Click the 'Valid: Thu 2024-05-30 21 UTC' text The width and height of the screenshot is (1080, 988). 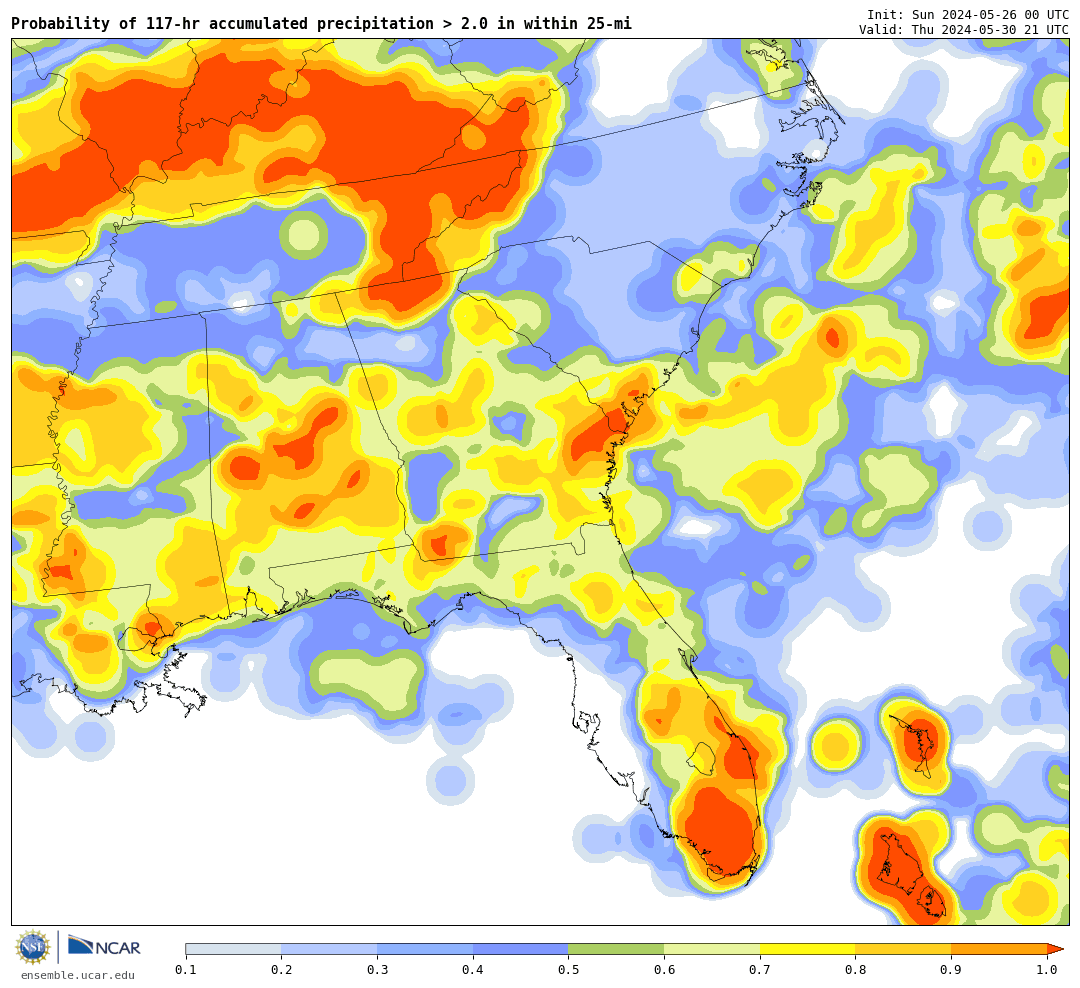click(964, 30)
